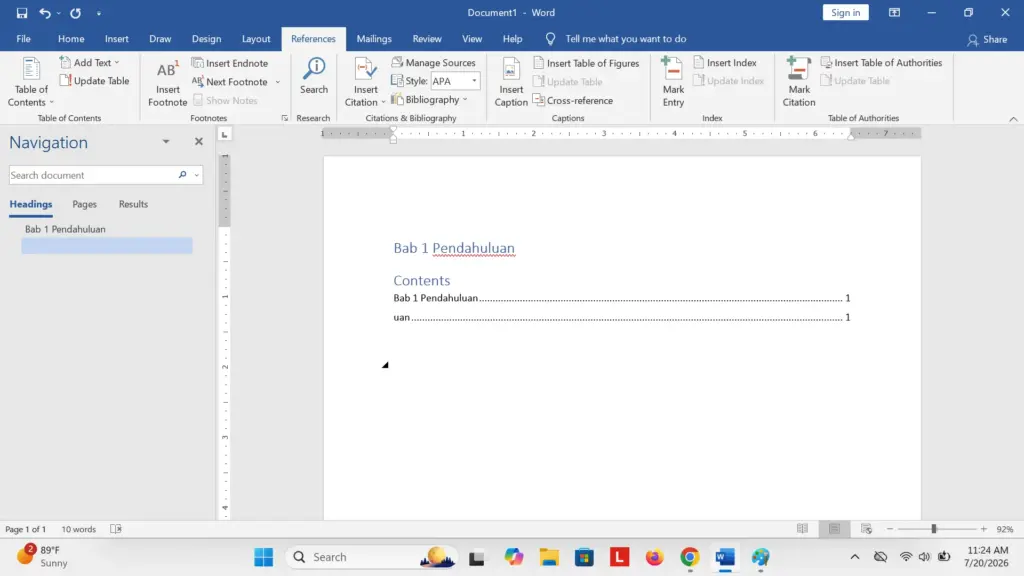The height and width of the screenshot is (576, 1024).
Task: Click the zoom slider handle
Action: [934, 529]
